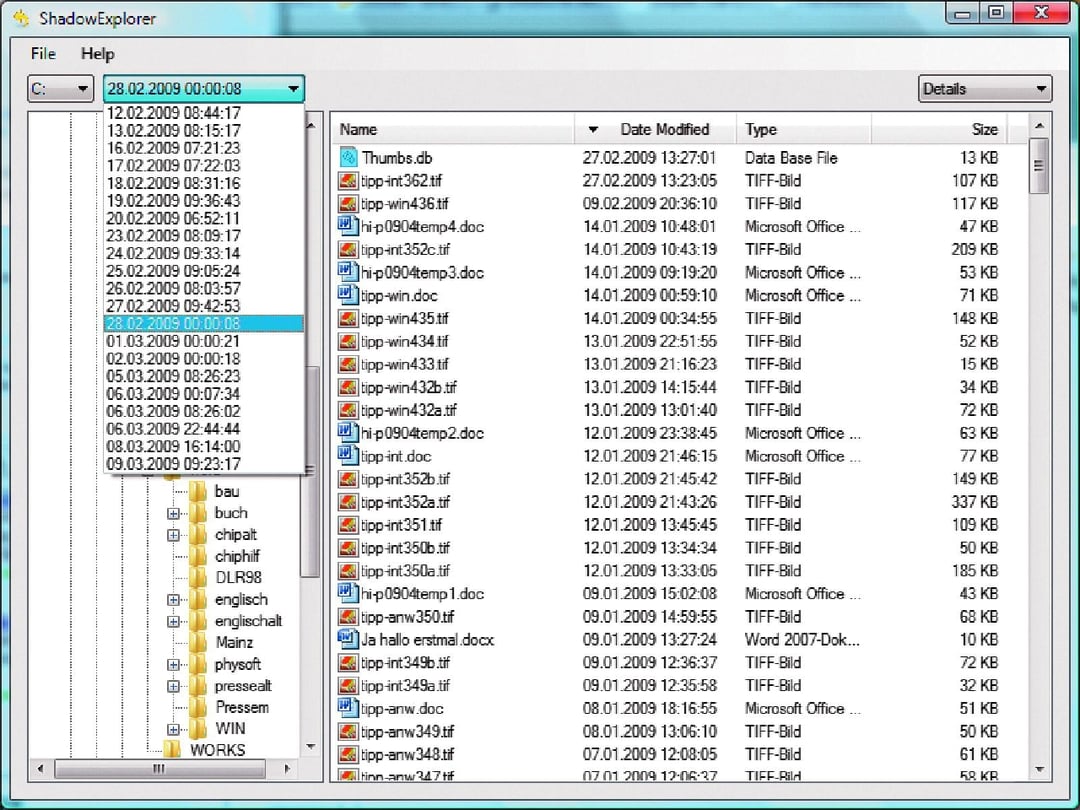Open the File menu
Viewport: 1080px width, 810px height.
(43, 54)
